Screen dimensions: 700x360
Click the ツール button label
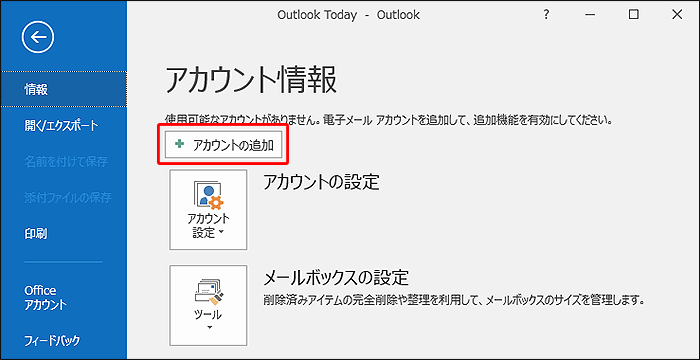(208, 314)
